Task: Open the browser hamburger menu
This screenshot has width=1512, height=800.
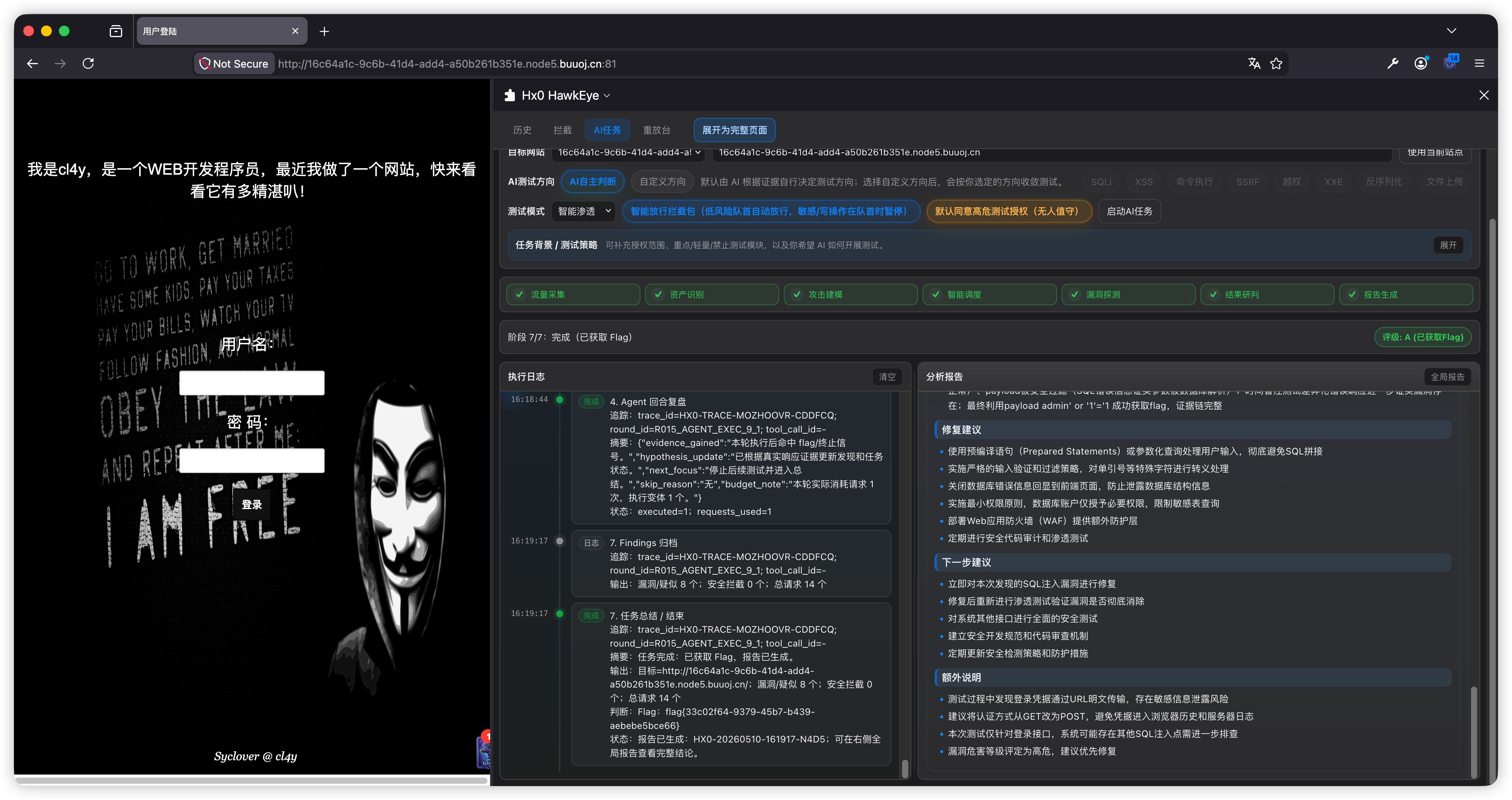Action: point(1479,63)
